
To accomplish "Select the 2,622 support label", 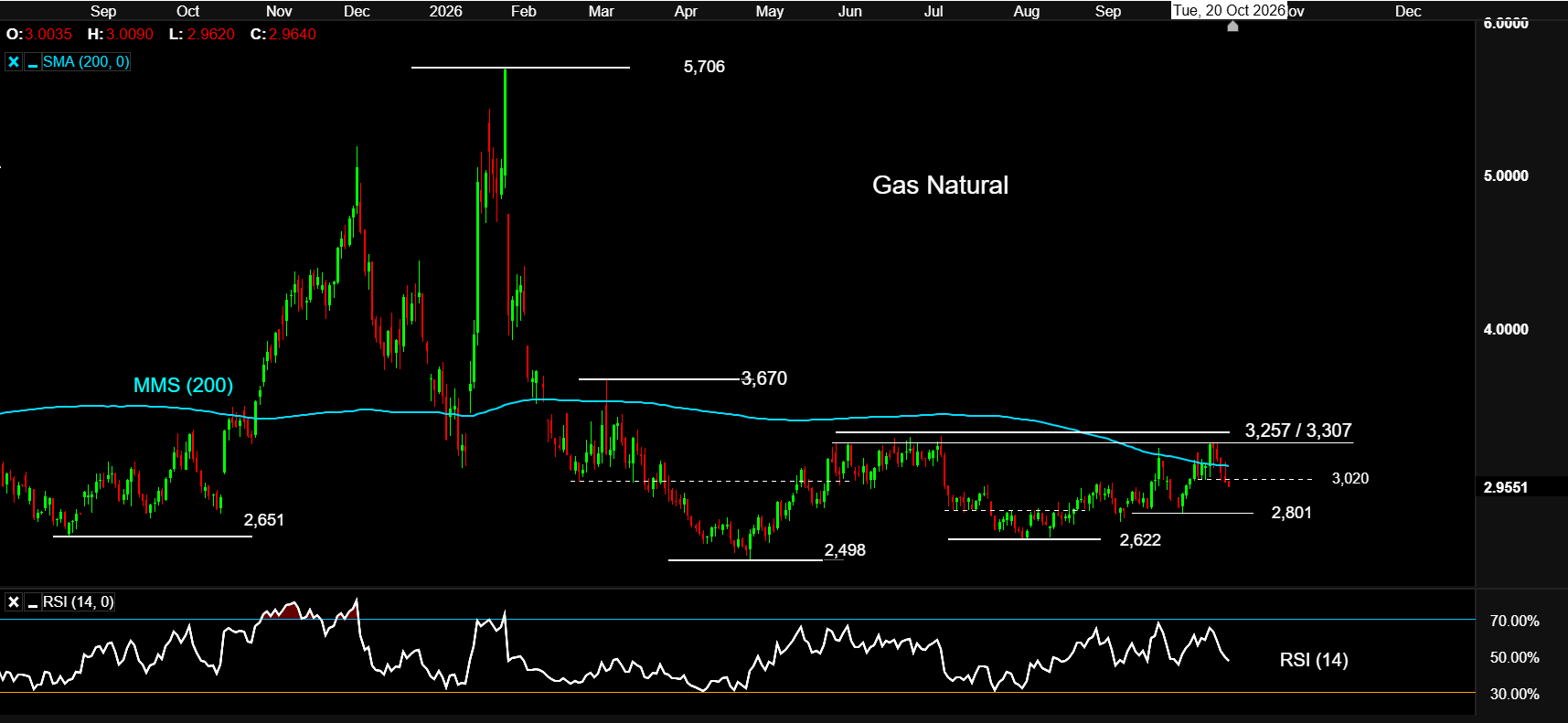I will [x=1140, y=540].
